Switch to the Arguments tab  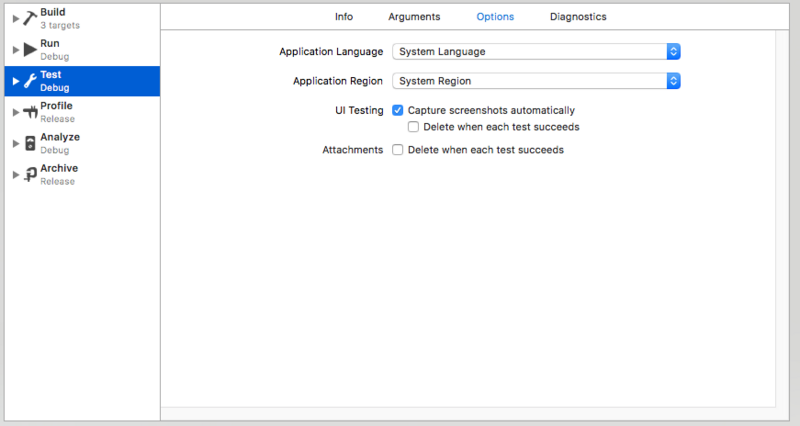click(414, 17)
